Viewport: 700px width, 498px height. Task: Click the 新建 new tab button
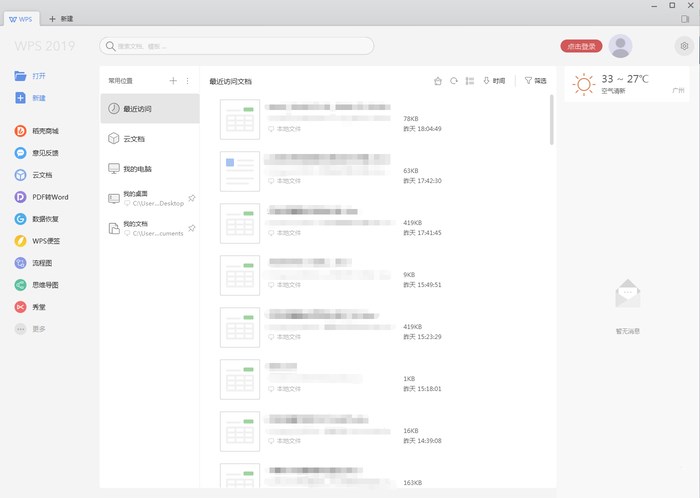click(61, 19)
